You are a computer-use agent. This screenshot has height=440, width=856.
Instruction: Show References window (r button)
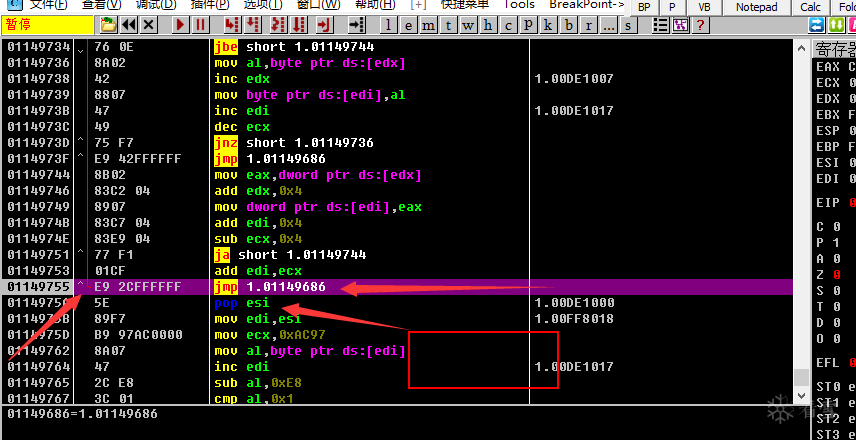[x=588, y=25]
